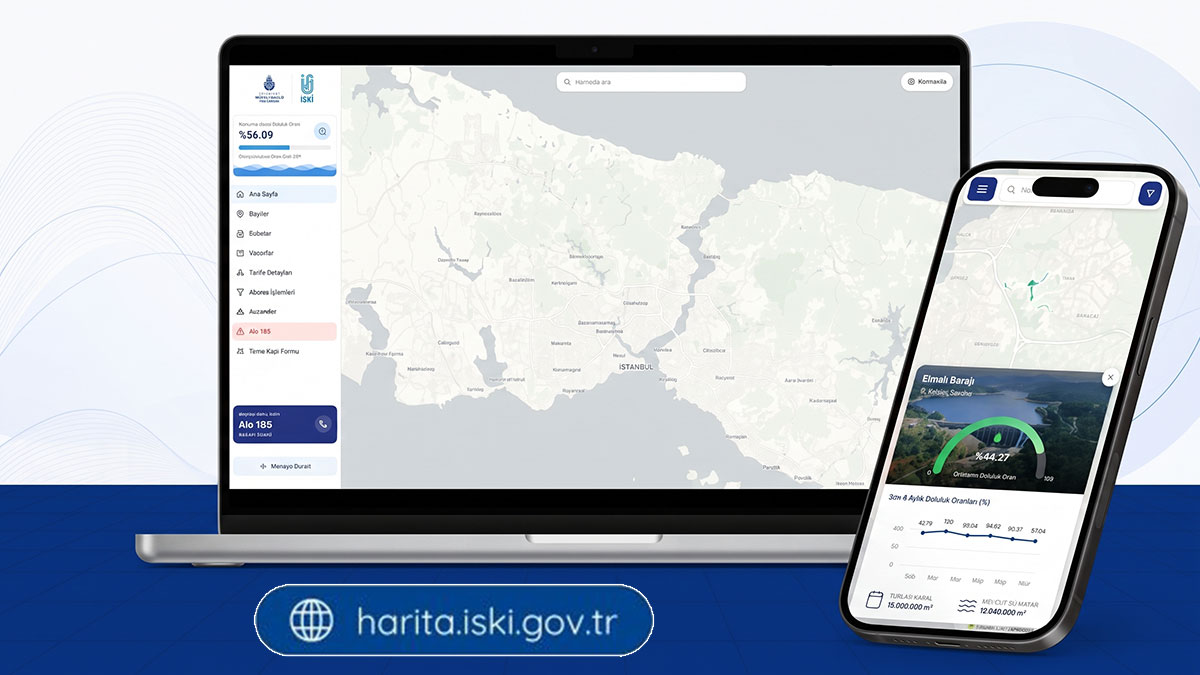Screen dimensions: 1200x675
Task: Click the icon beside Teme Kapi Formu
Action: 240,351
